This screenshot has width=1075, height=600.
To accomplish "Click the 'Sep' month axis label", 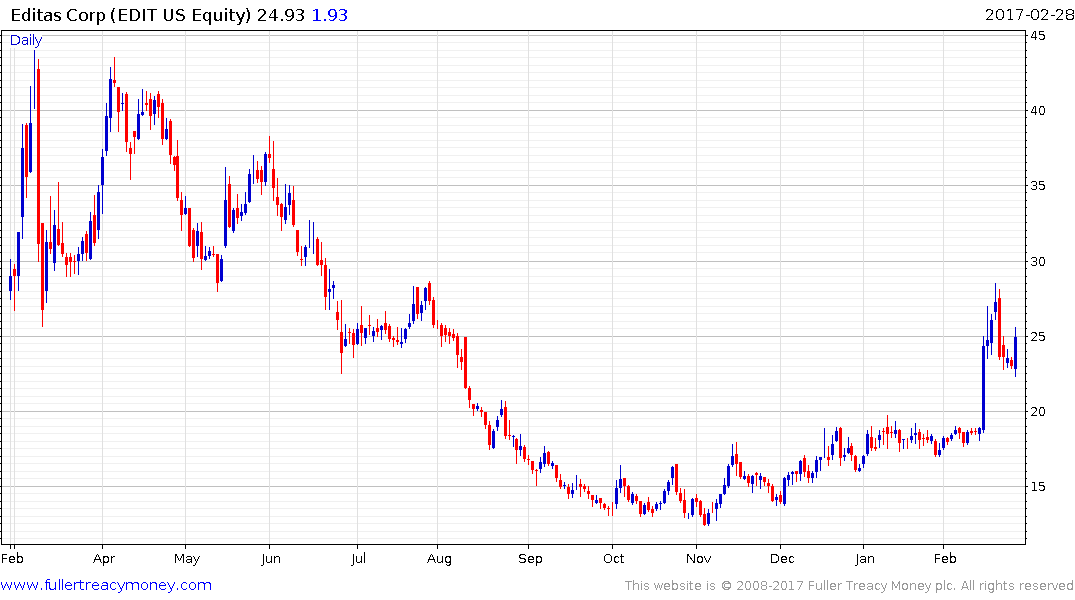I will (x=530, y=559).
